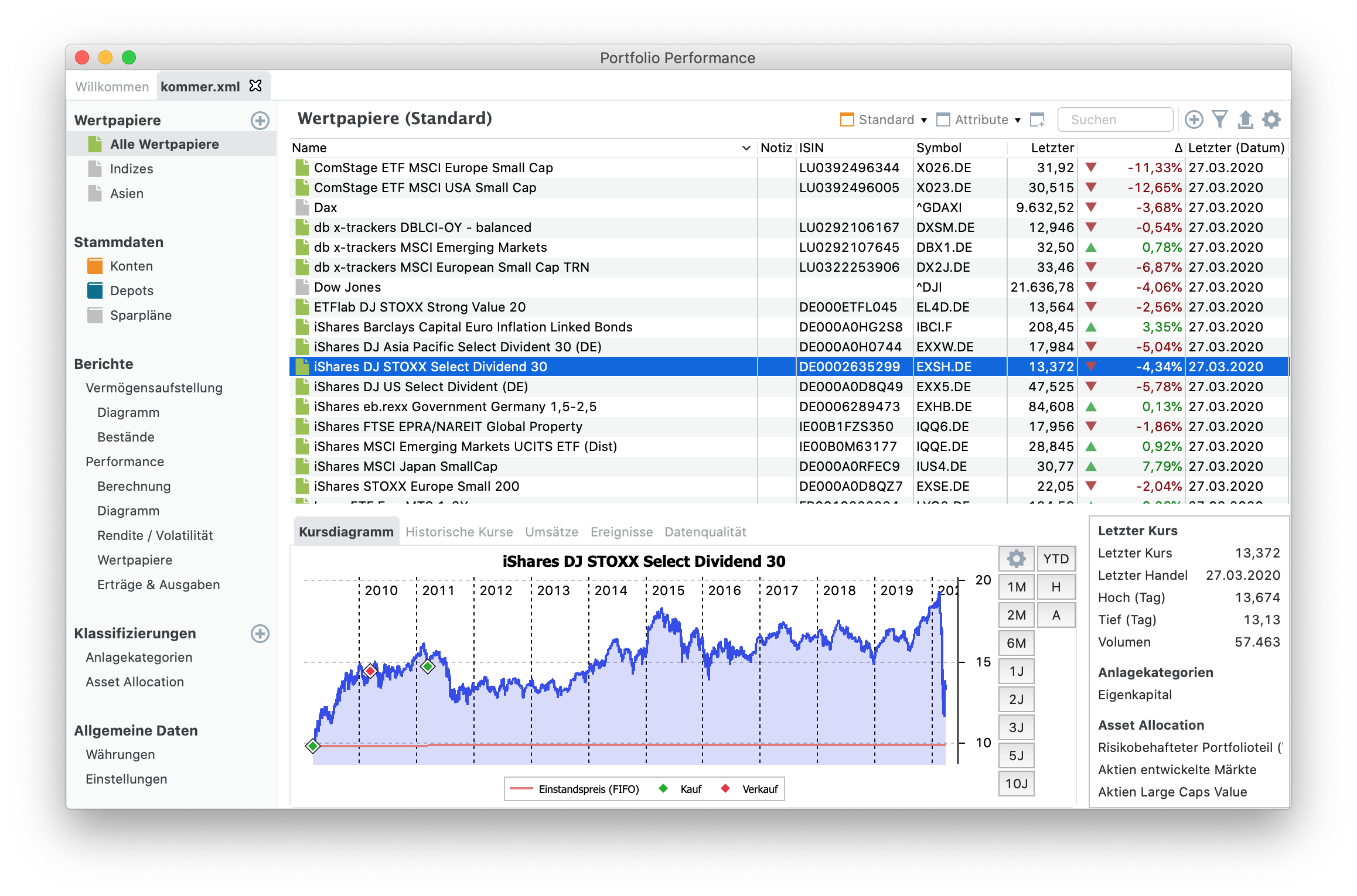Add a new classification via the Klassifizierungen plus icon
This screenshot has height=896, width=1357.
coord(260,634)
